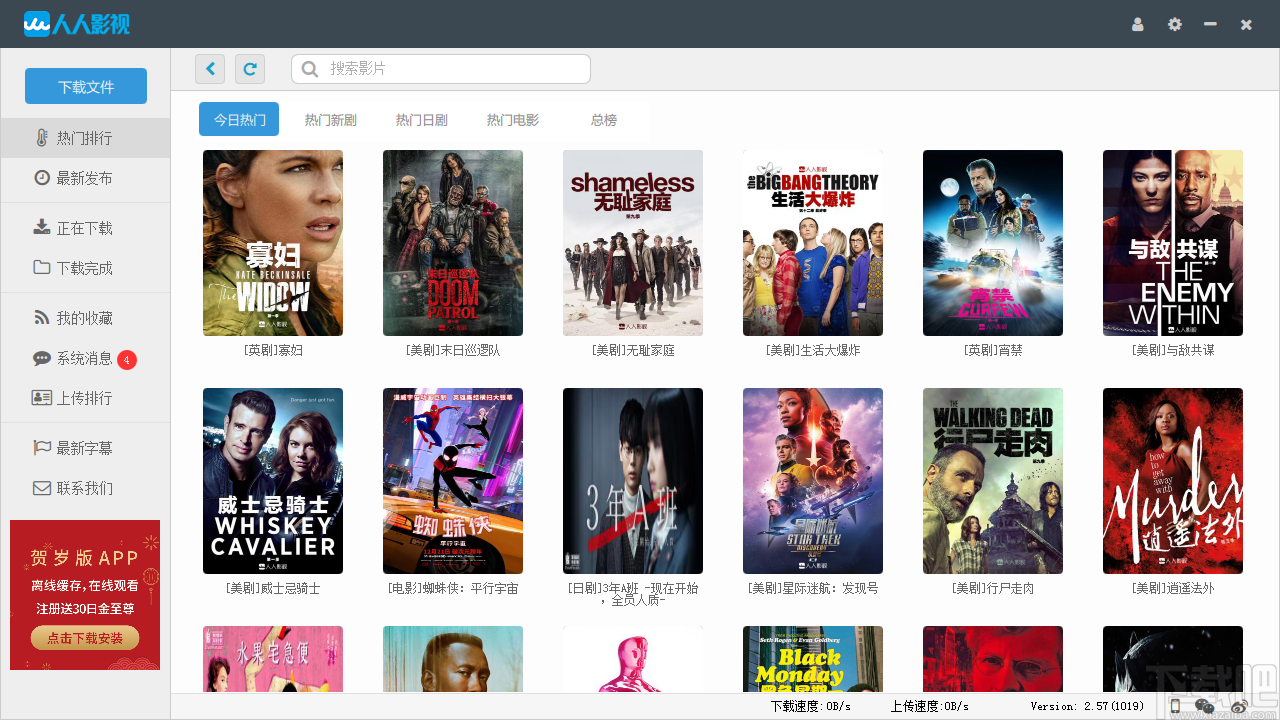Open the 寡妇 The Widow poster
The width and height of the screenshot is (1280, 720).
coord(273,243)
